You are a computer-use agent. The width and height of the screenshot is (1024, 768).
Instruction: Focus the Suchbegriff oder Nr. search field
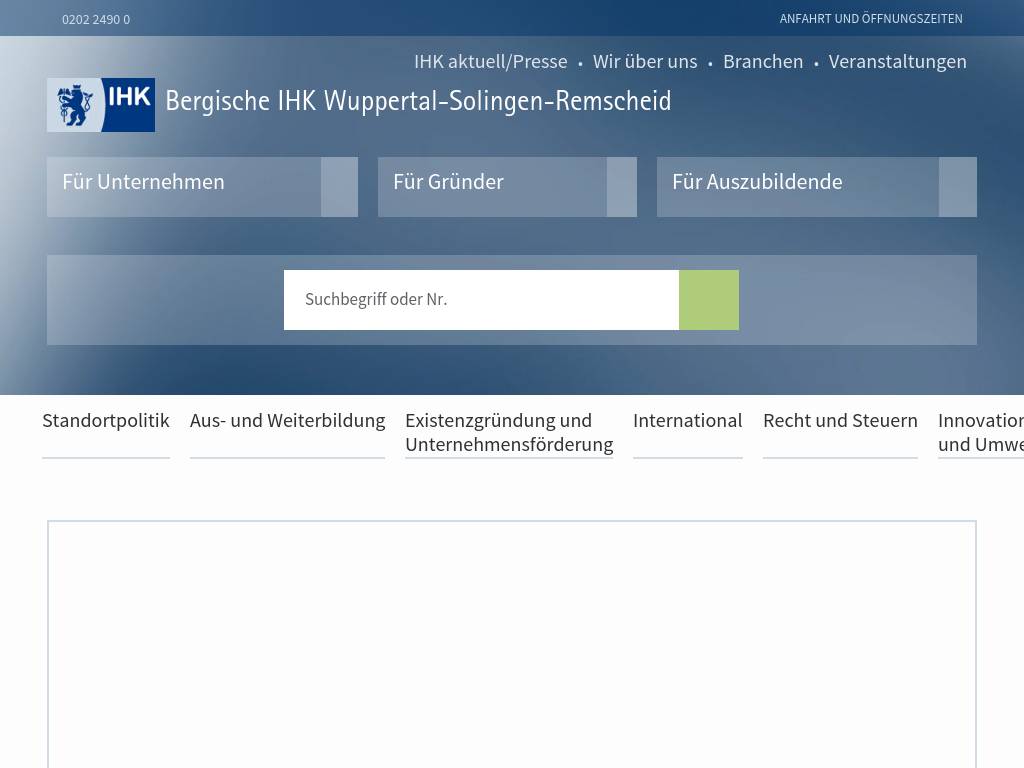pos(481,300)
